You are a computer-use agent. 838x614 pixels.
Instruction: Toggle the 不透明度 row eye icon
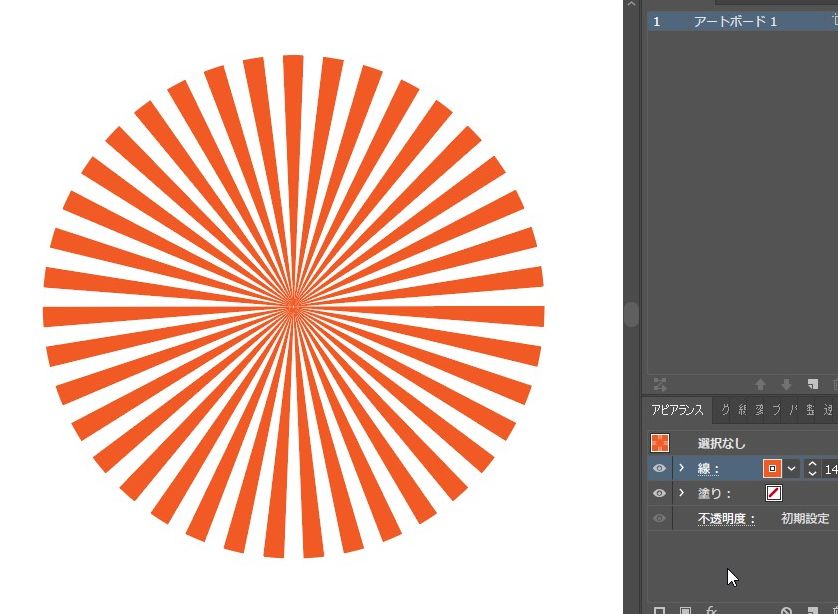click(x=659, y=518)
